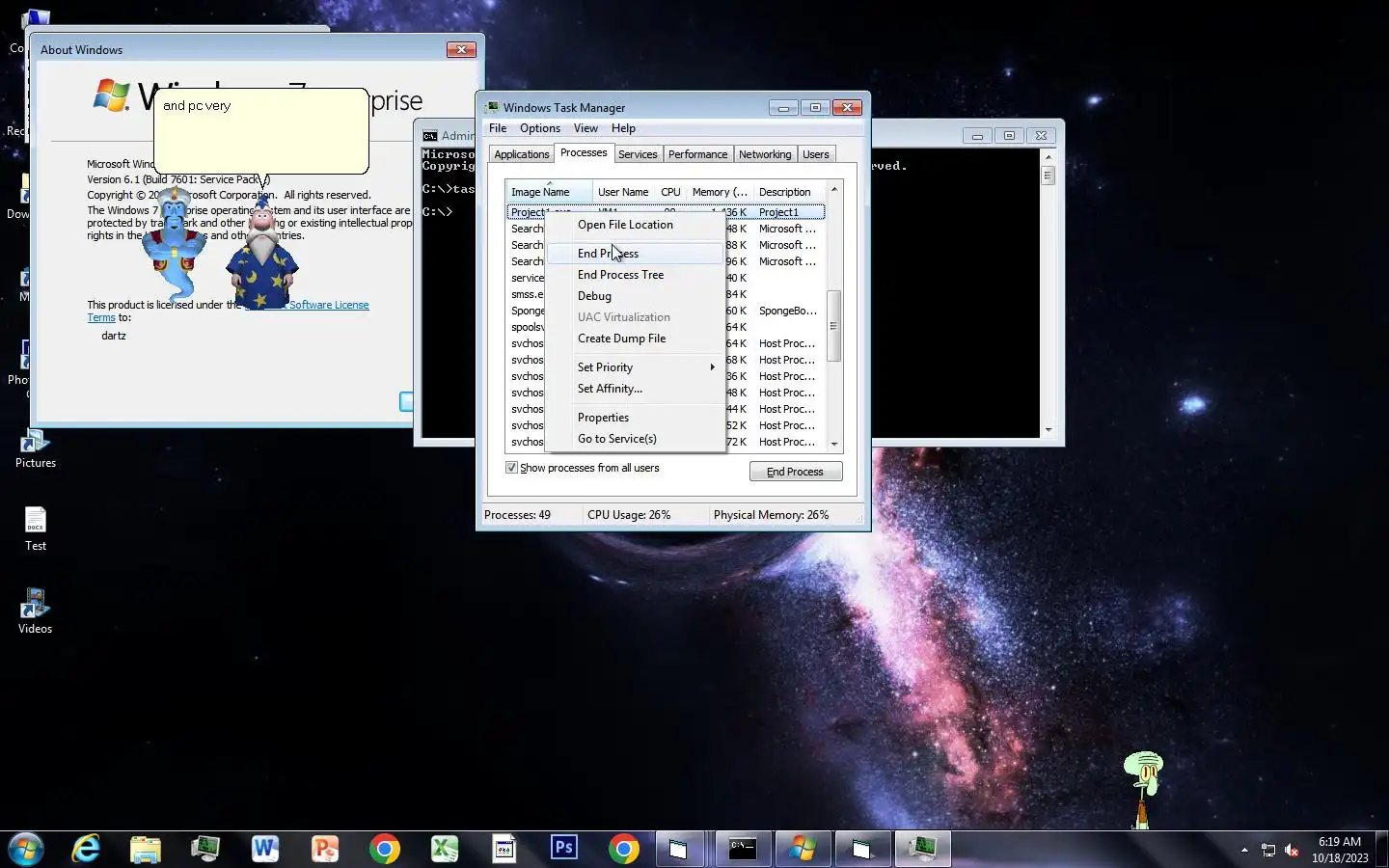Open Windows Explorer folder icon in taskbar
This screenshot has width=1389, height=868.
146,849
